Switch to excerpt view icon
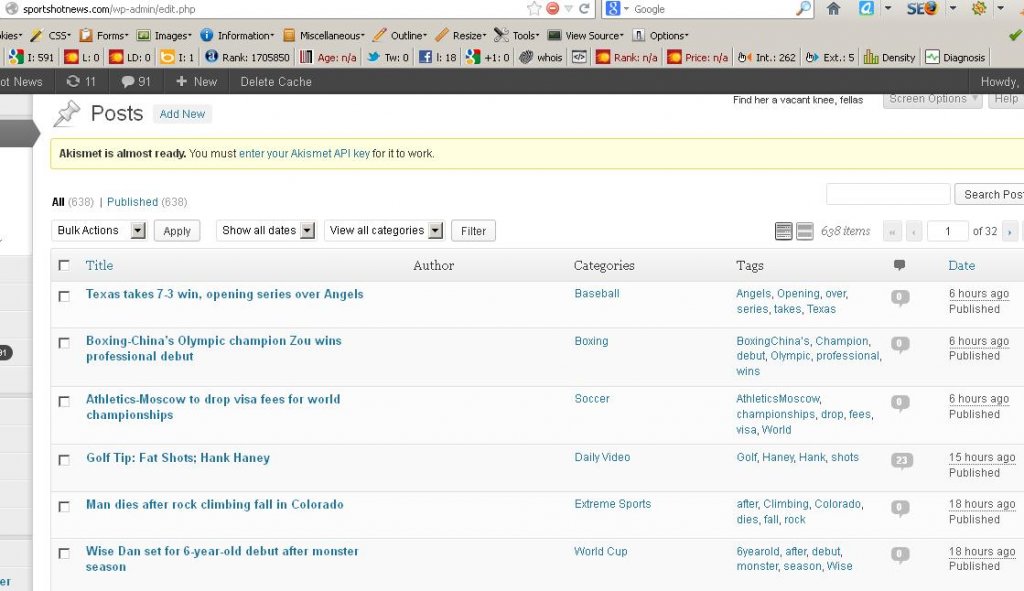 (x=804, y=232)
